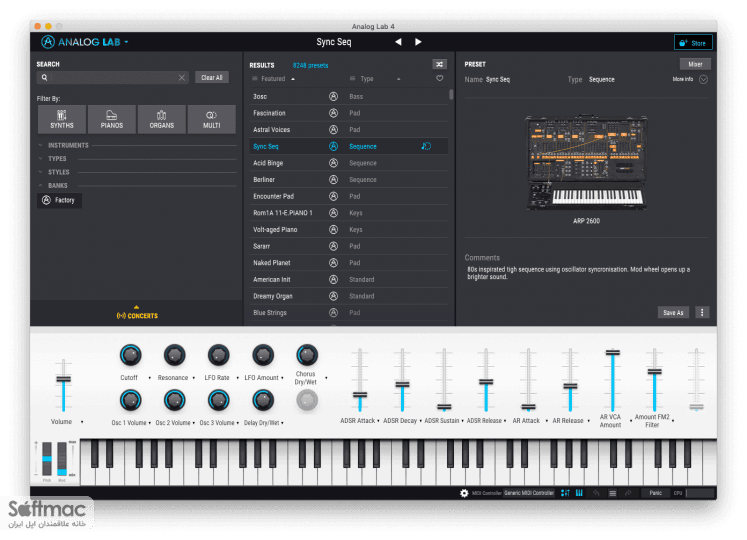Open the Analog Lab logo menu

point(85,42)
